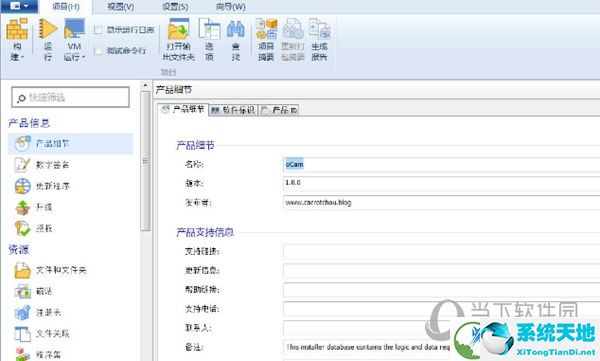The image size is (600, 361).
Task: Click the 帮助链接 input field
Action: [x=442, y=290]
